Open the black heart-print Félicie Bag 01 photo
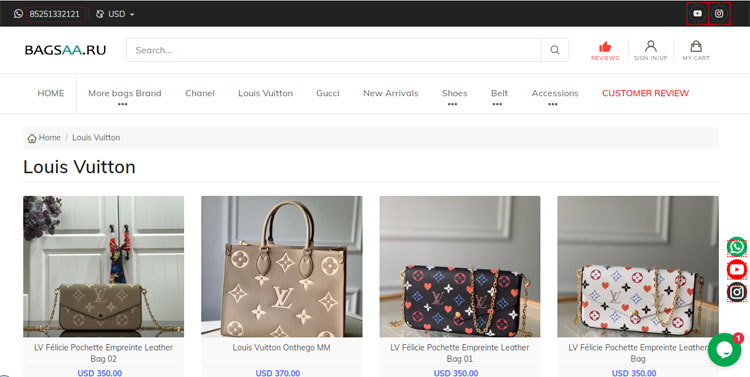The width and height of the screenshot is (750, 377). coord(460,266)
